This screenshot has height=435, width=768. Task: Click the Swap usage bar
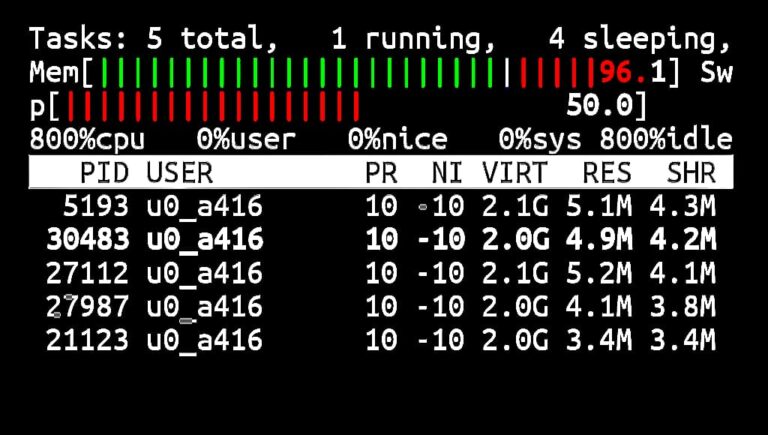(x=214, y=106)
